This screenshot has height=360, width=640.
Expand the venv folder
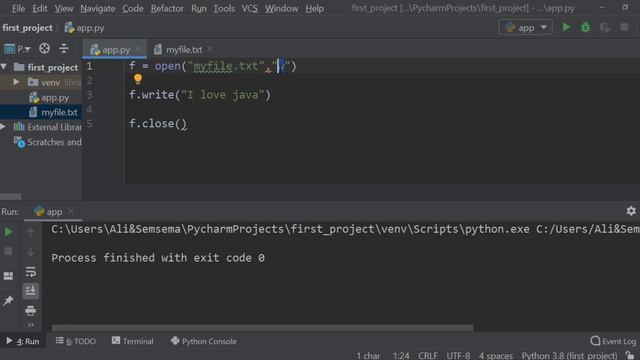click(x=16, y=82)
